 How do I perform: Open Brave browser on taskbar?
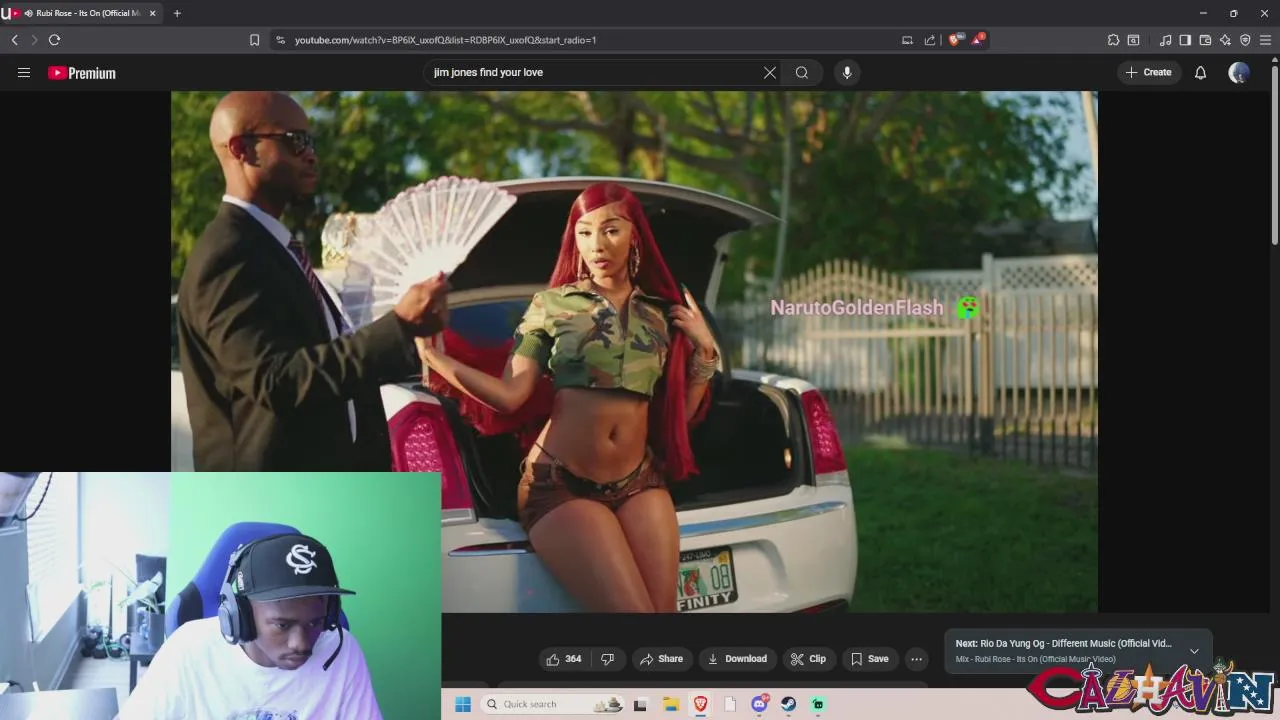701,704
